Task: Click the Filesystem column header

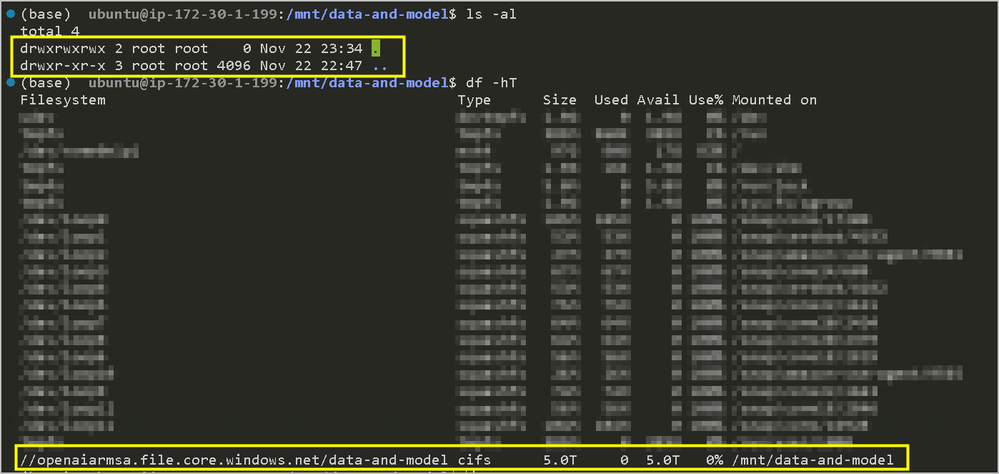Action: [63, 100]
